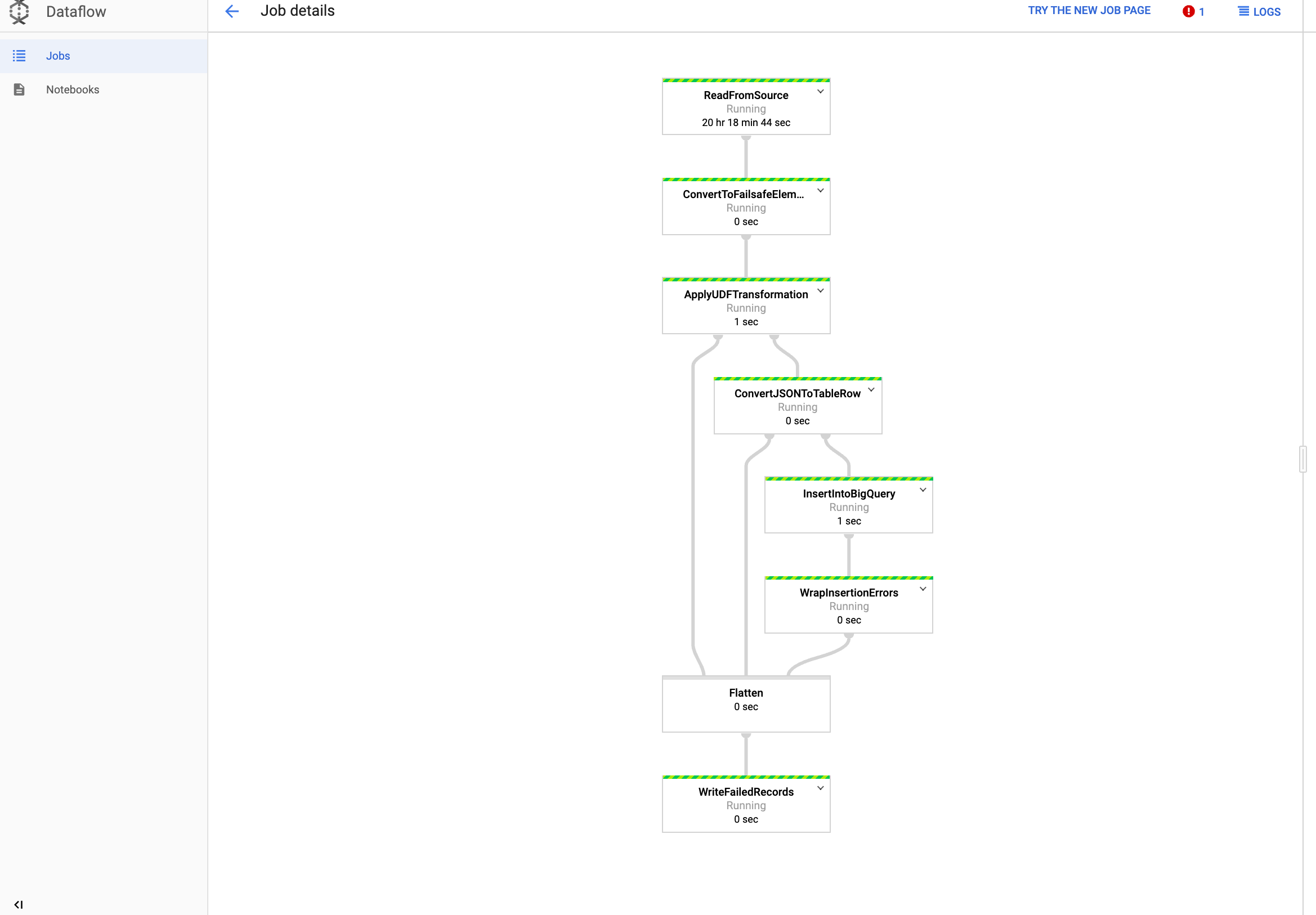Expand the ReadFromSource step details
1316x915 pixels.
pyautogui.click(x=819, y=91)
